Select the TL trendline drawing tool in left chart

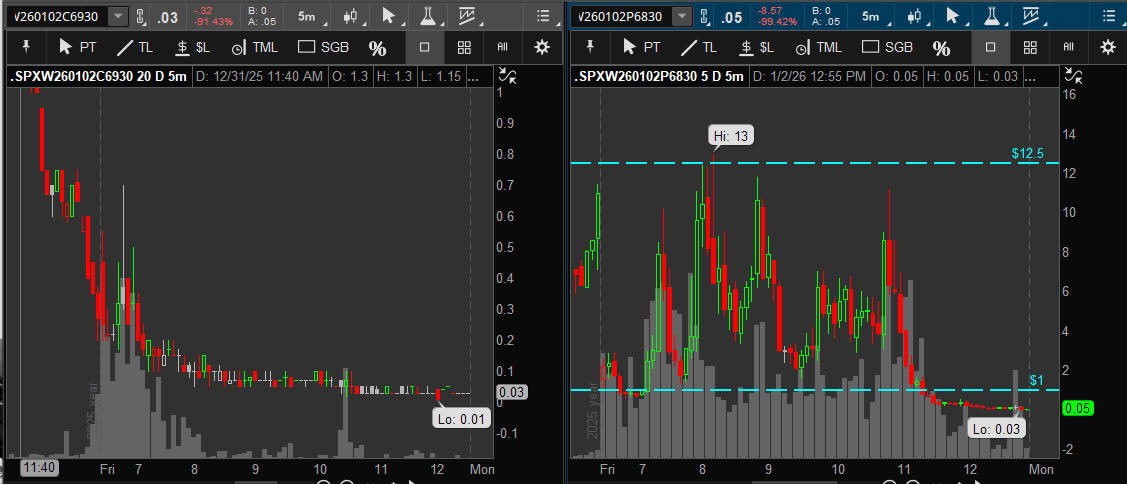[x=138, y=47]
